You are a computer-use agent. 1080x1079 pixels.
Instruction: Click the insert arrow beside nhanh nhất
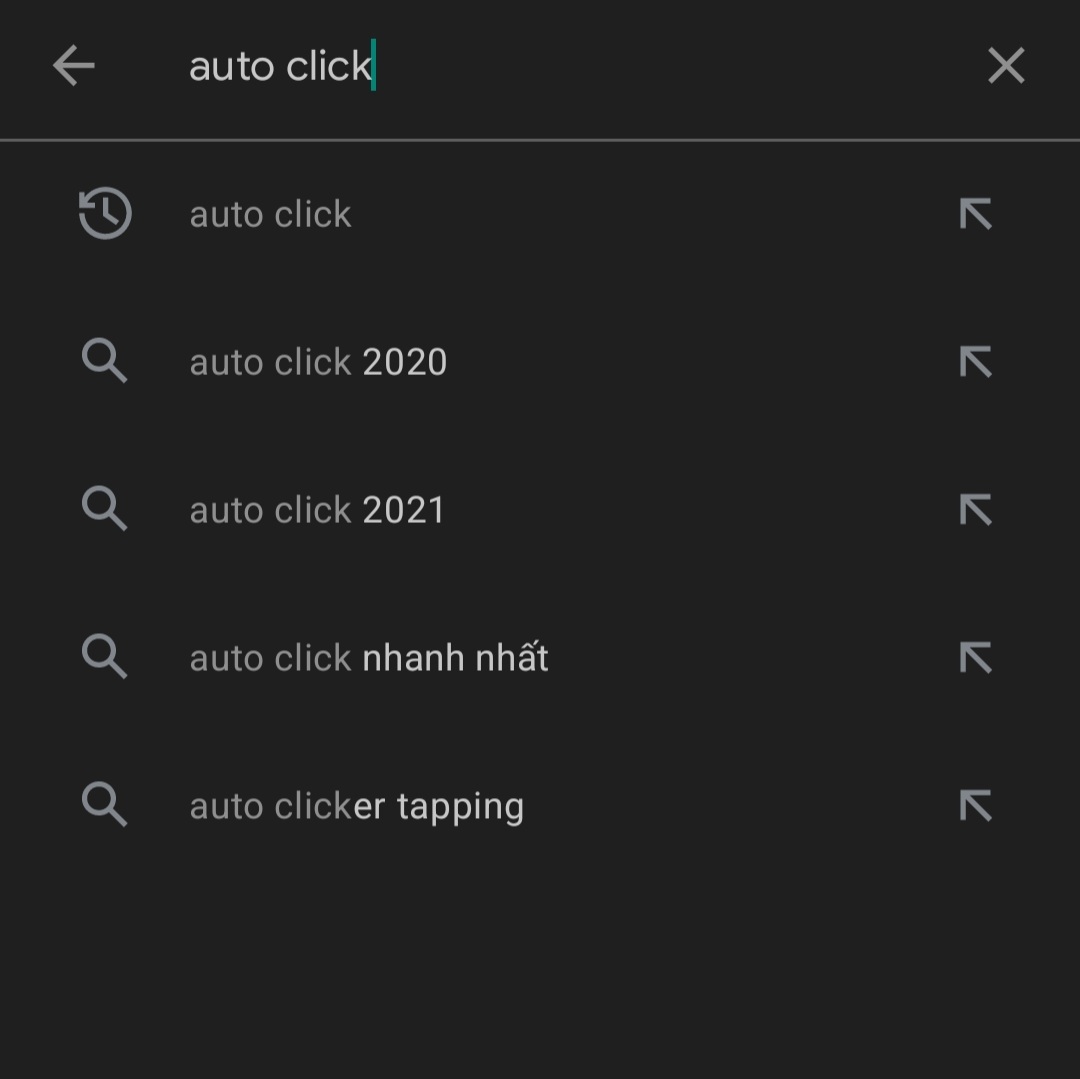point(975,657)
